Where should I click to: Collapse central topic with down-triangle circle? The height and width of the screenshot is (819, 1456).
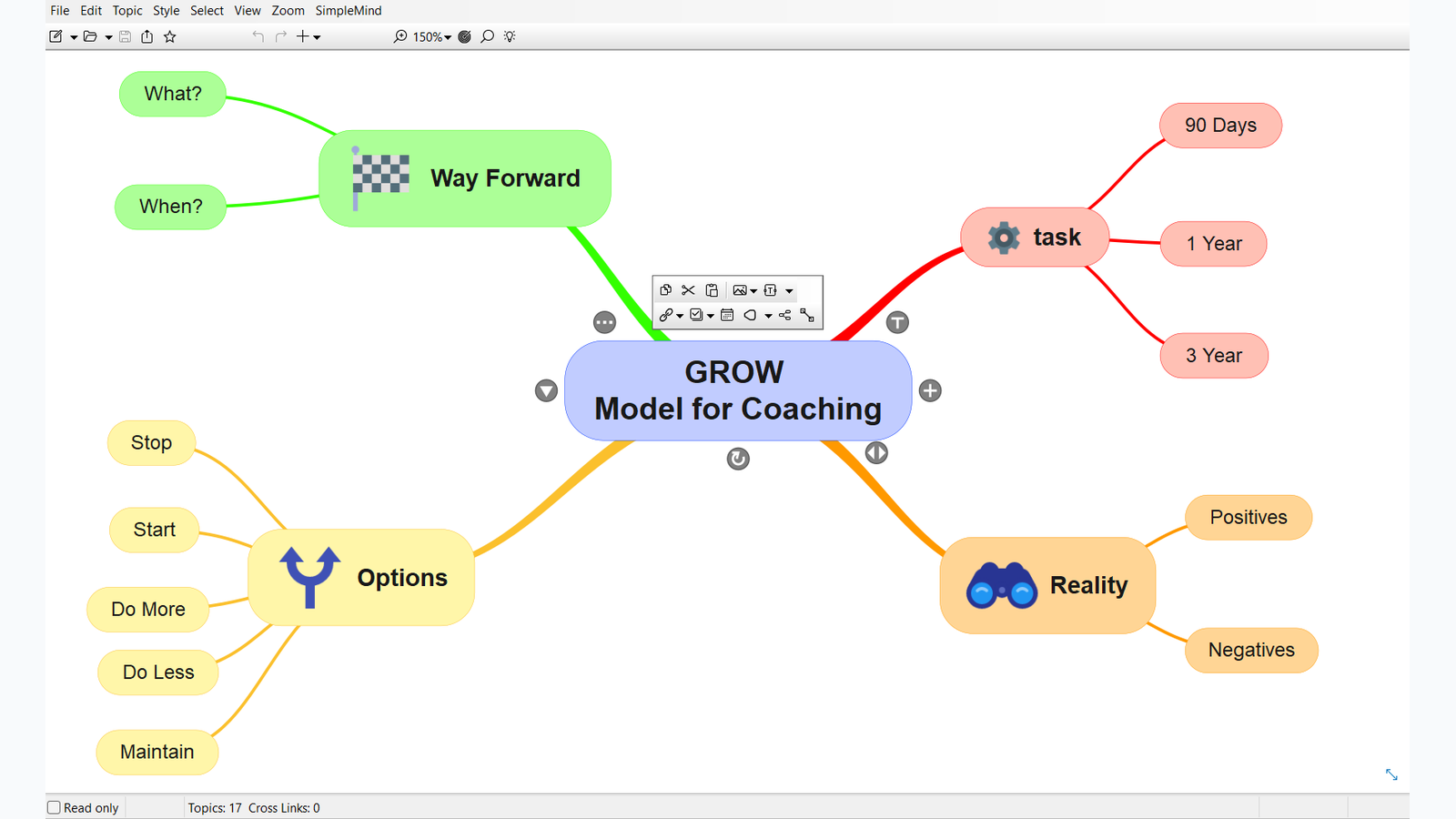tap(546, 390)
